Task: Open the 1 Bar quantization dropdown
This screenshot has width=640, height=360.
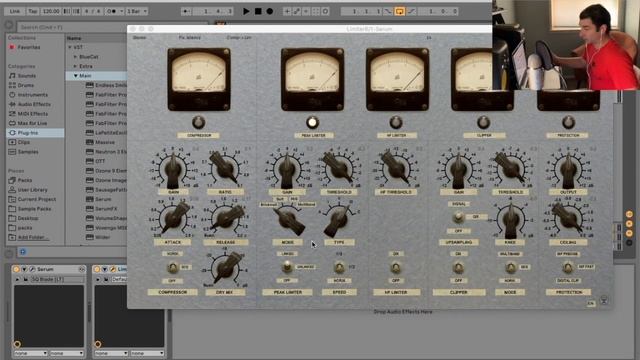Action: pyautogui.click(x=137, y=11)
